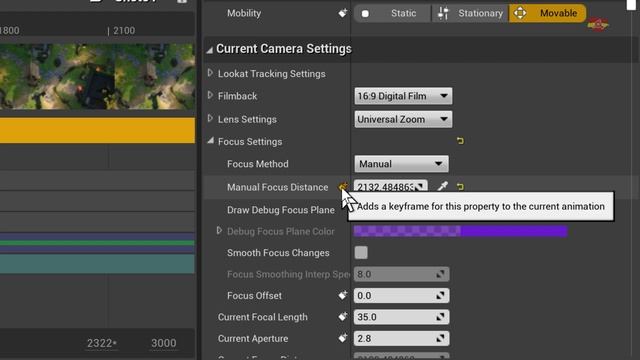The height and width of the screenshot is (360, 640).
Task: Add keyframe for Focus Offset
Action: click(x=342, y=295)
